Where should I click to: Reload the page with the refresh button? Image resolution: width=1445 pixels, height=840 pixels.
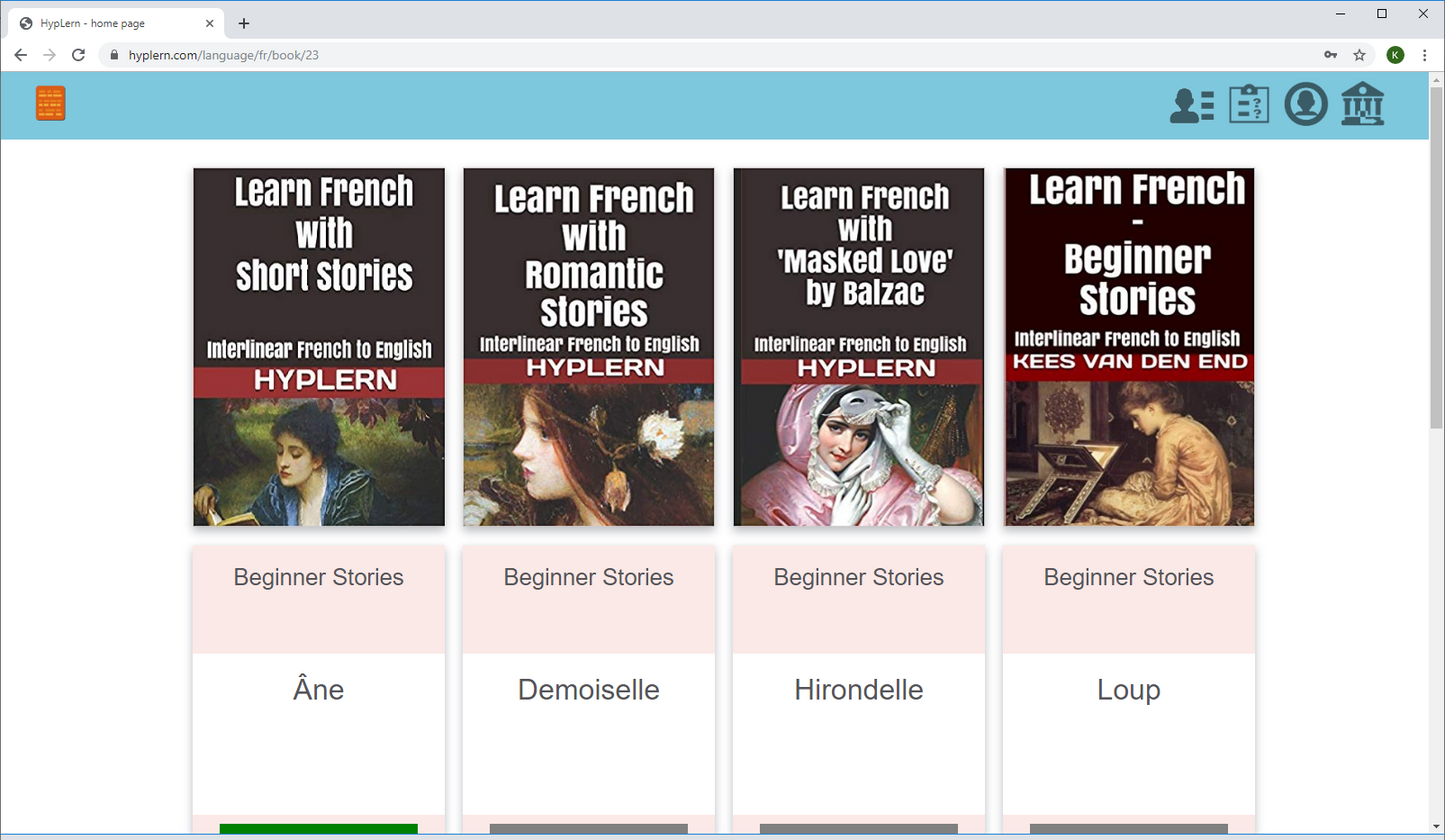78,55
